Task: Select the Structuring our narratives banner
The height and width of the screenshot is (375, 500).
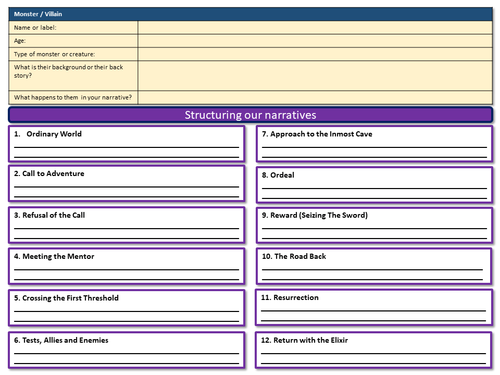Action: click(250, 115)
